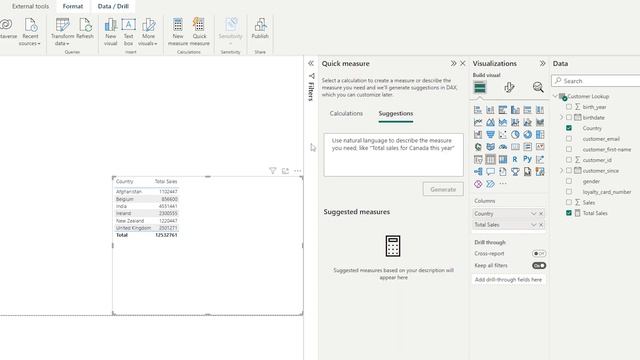Click the Generate button
Screen dimensions: 640x360
point(443,189)
